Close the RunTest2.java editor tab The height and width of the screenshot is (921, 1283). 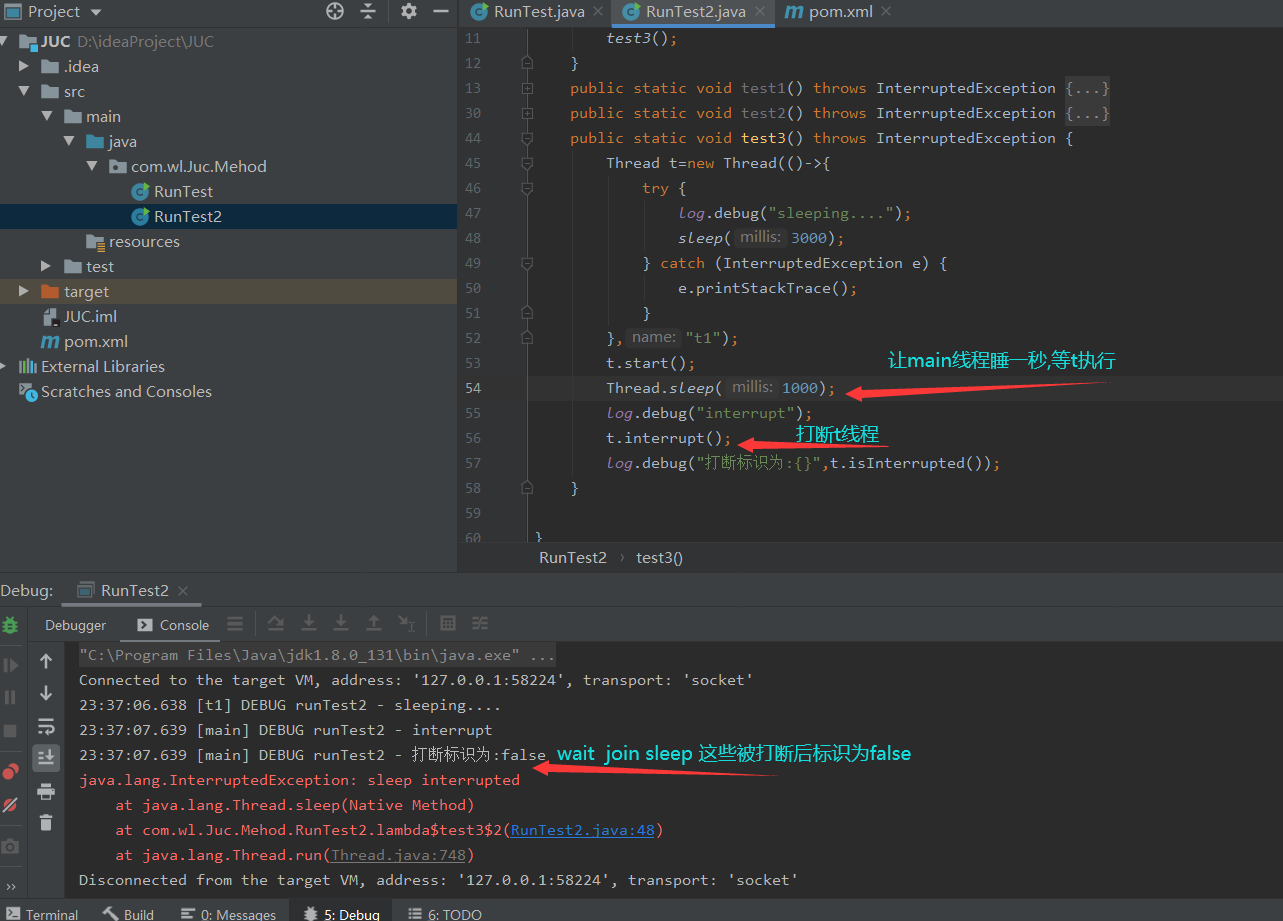pyautogui.click(x=761, y=12)
